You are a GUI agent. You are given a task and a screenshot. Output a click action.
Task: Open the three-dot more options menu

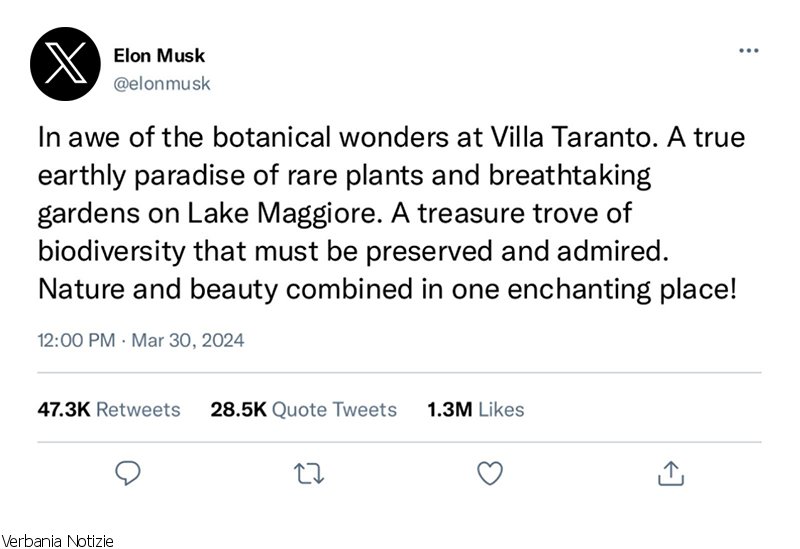(x=748, y=50)
